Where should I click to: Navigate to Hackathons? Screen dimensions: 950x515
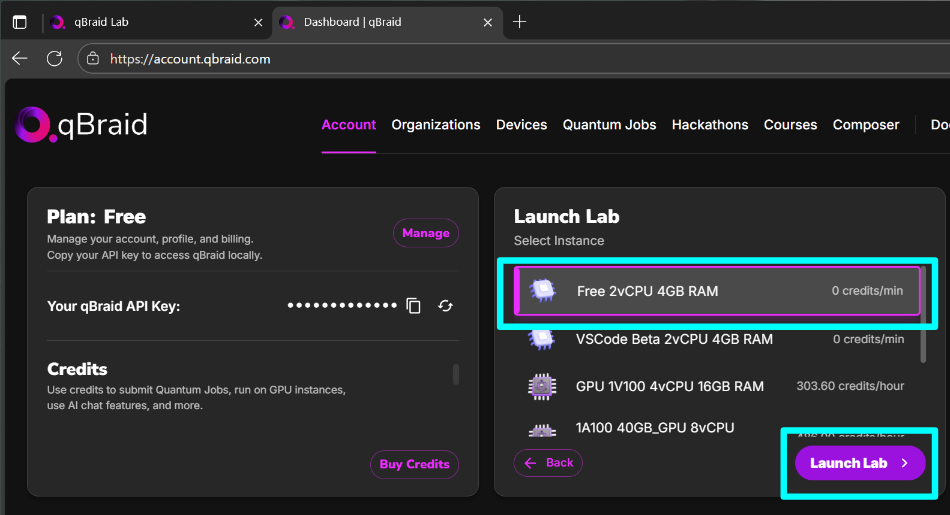[x=709, y=125]
